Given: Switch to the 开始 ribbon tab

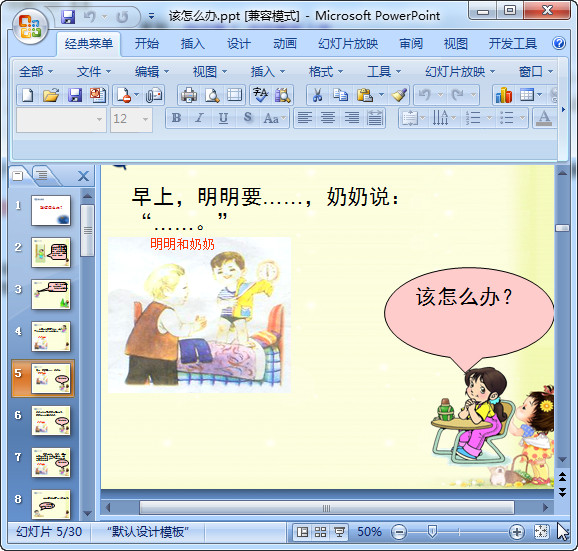Looking at the screenshot, I should click(147, 44).
